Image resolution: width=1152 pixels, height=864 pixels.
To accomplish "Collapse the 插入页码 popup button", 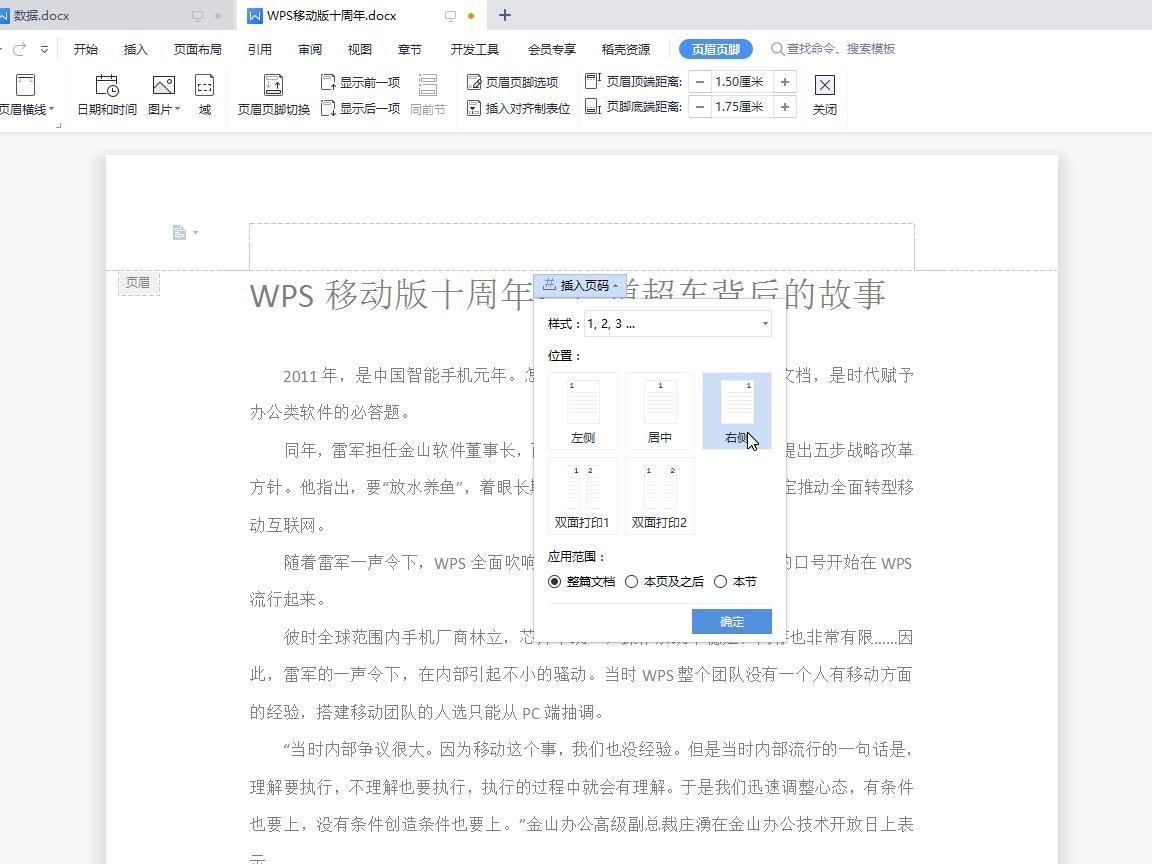I will pos(580,286).
